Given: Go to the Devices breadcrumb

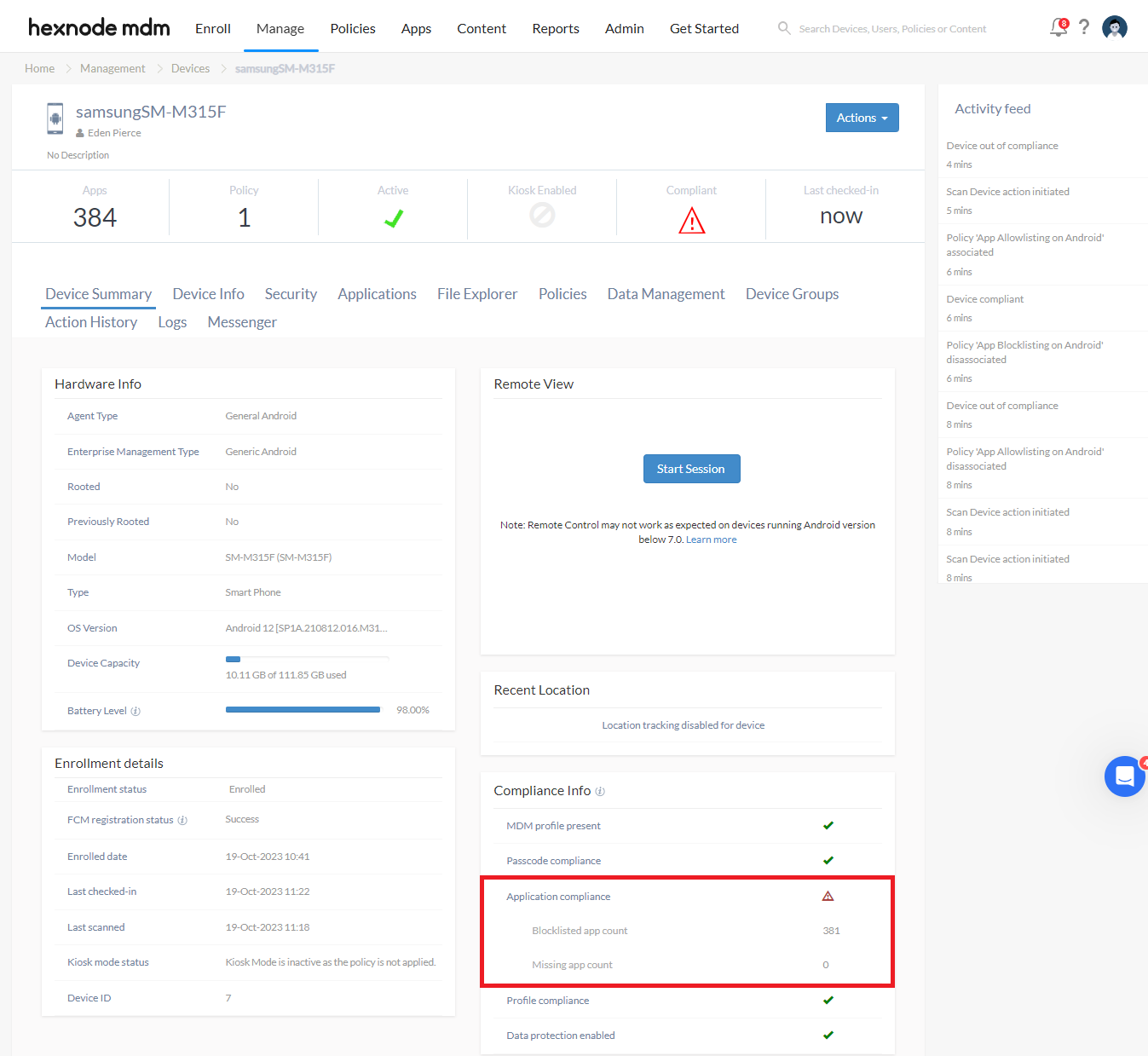Looking at the screenshot, I should pyautogui.click(x=190, y=68).
